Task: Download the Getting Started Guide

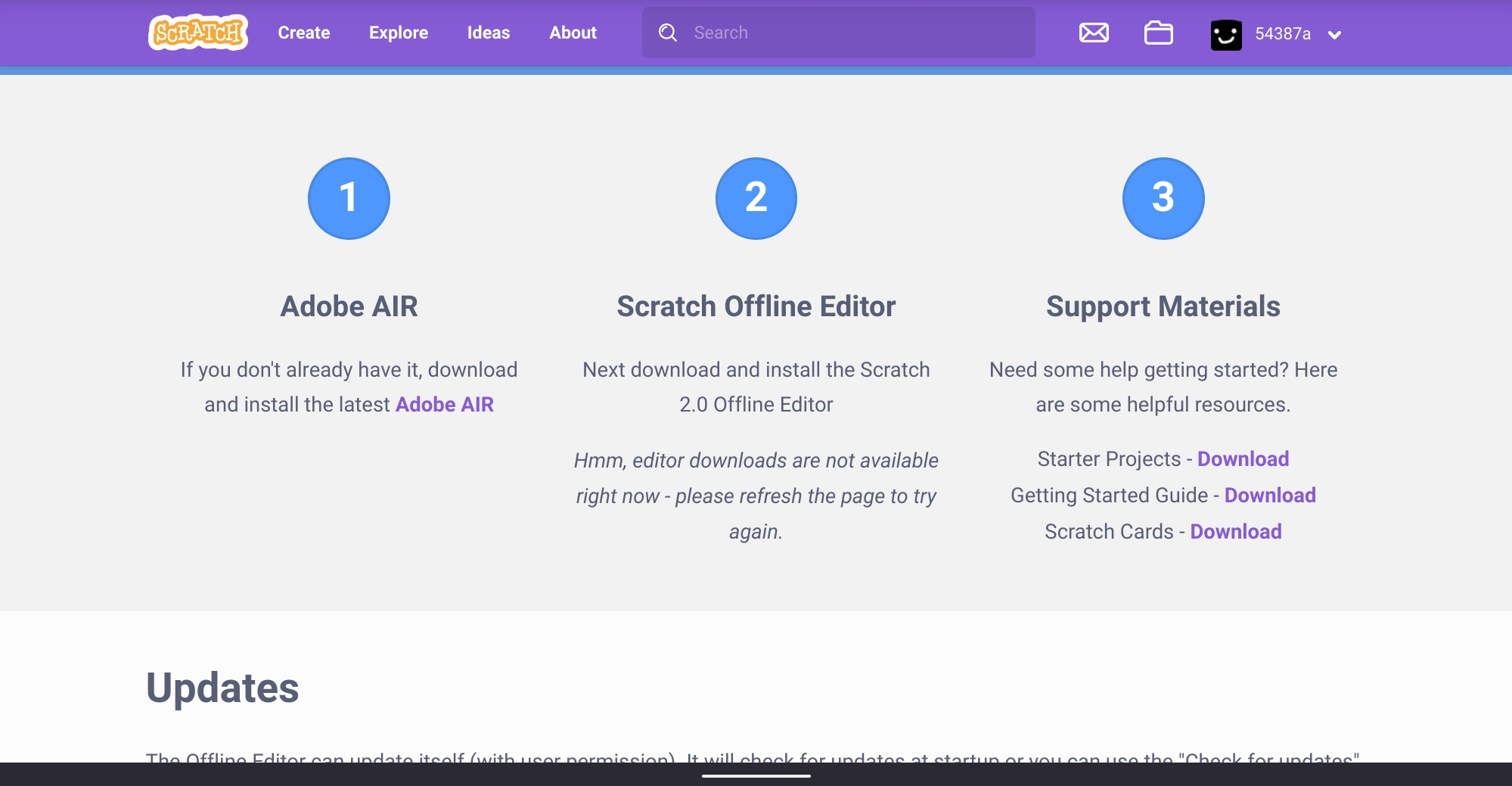Action: 1270,496
